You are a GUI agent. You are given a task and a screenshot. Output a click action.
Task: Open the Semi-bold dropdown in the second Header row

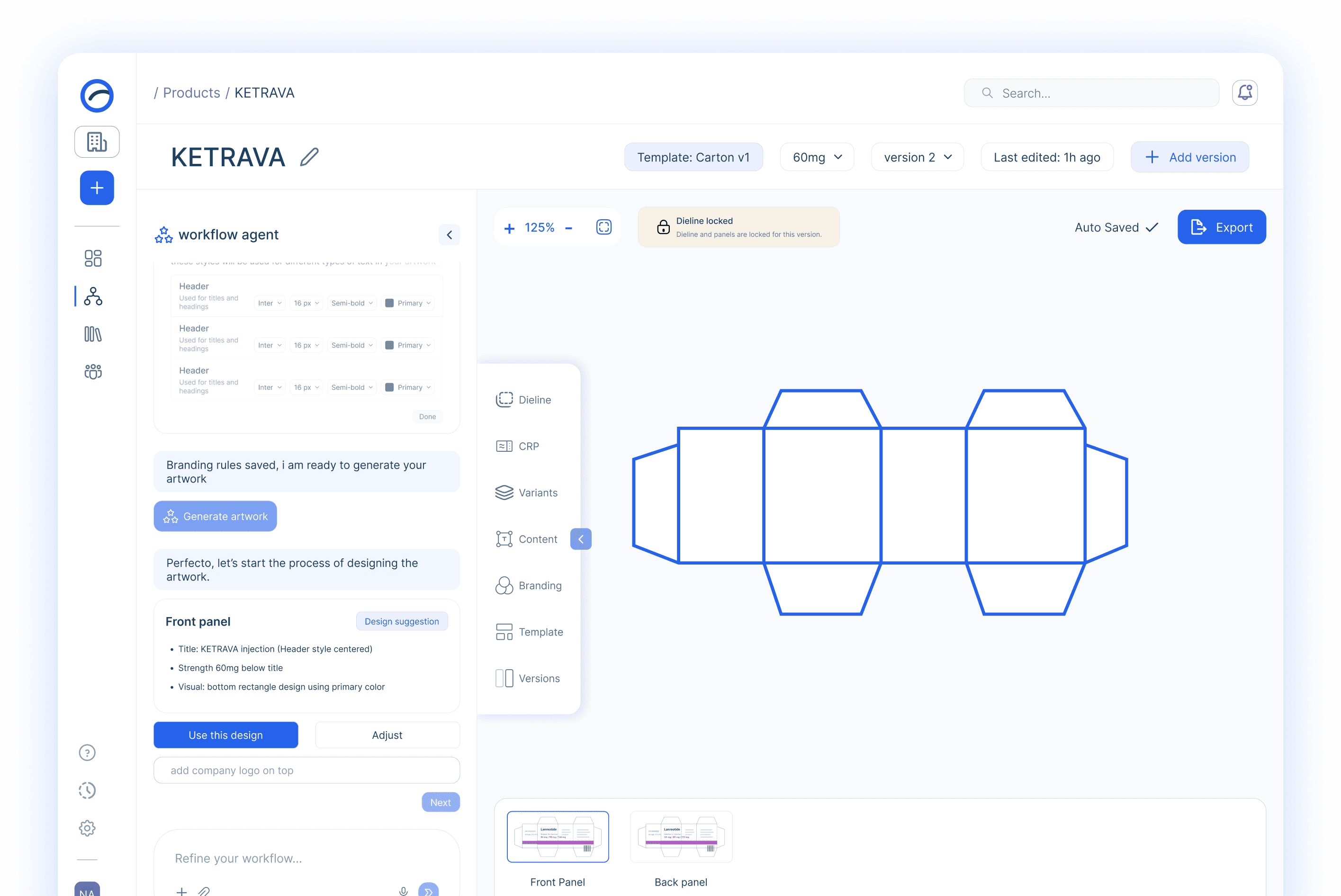351,345
